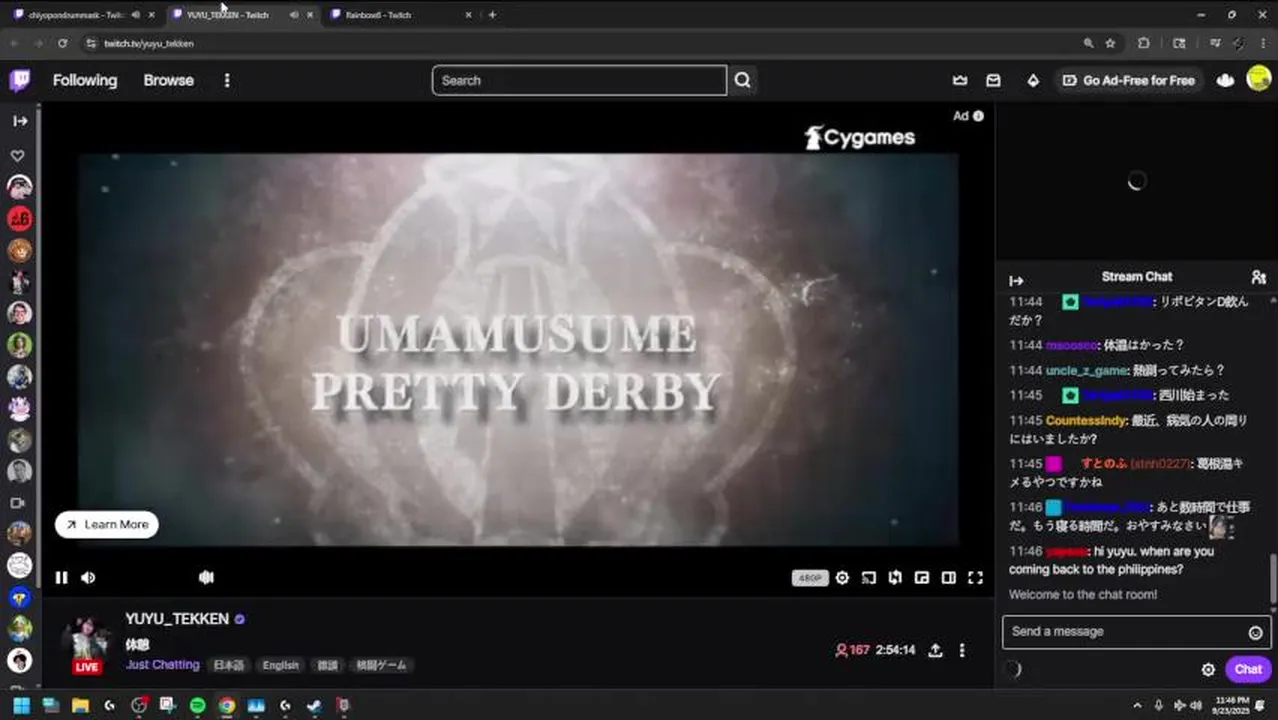The height and width of the screenshot is (720, 1278).
Task: Open a new browser tab
Action: [x=492, y=15]
